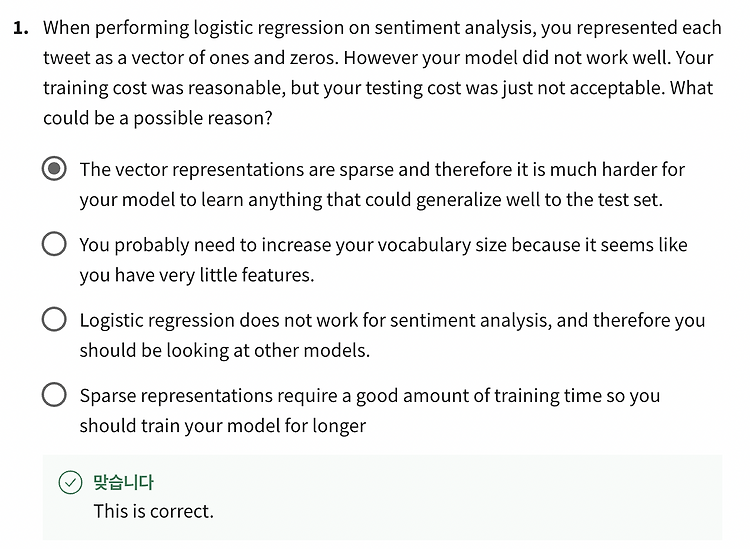Click the '맞습니다' correct label
This screenshot has height=549, width=750.
[x=123, y=482]
